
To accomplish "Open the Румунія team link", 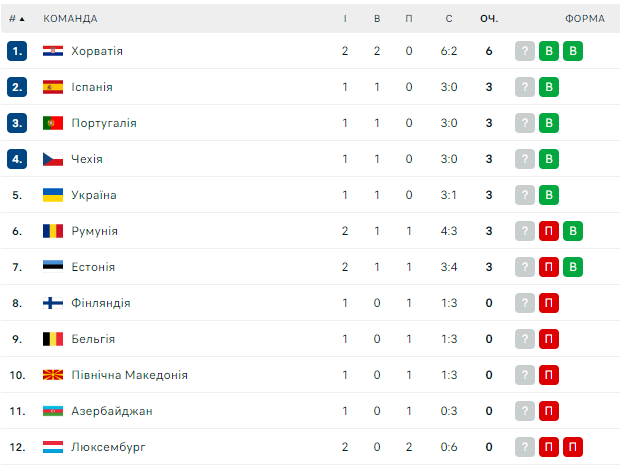I will [x=95, y=231].
